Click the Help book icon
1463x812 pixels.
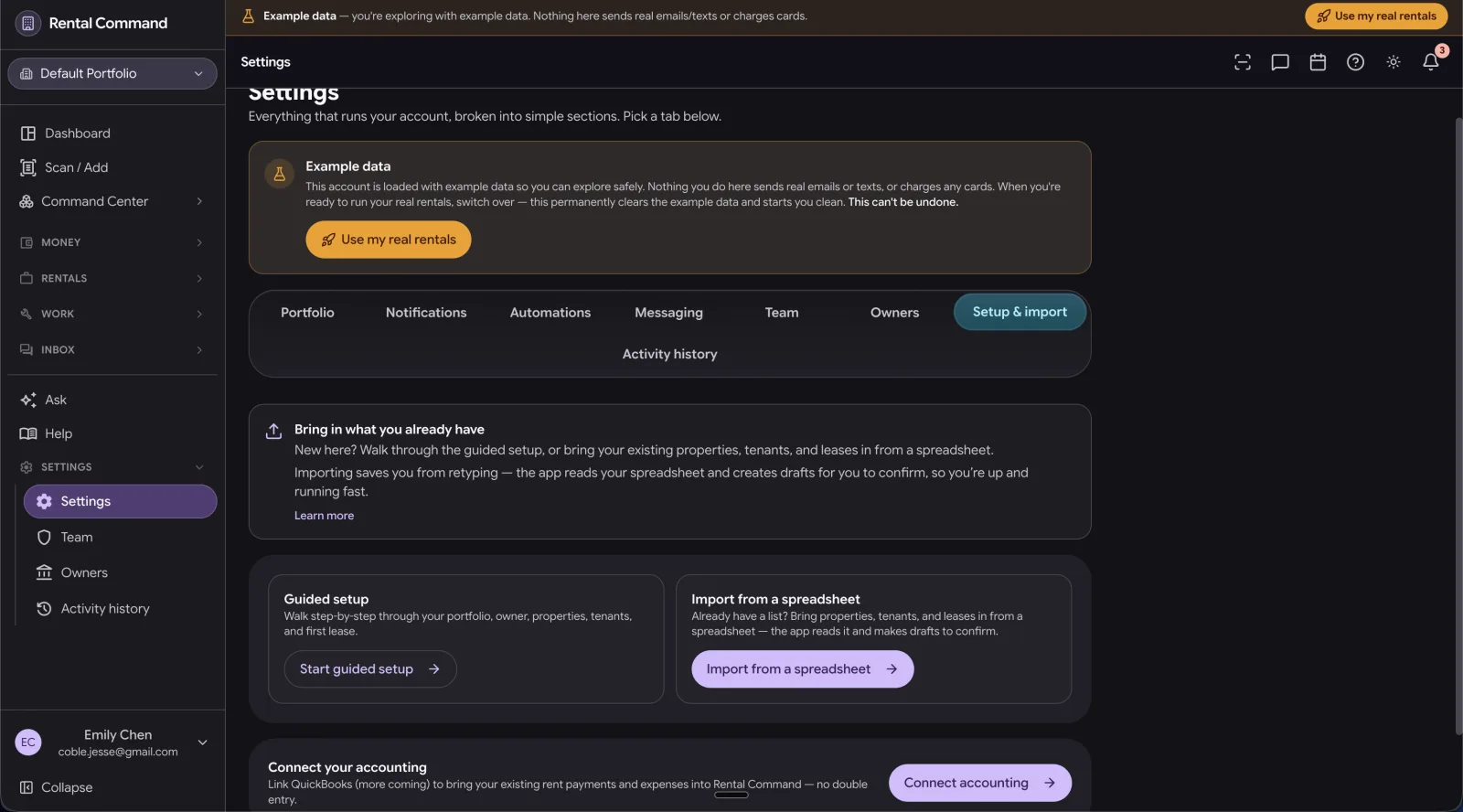click(x=28, y=433)
